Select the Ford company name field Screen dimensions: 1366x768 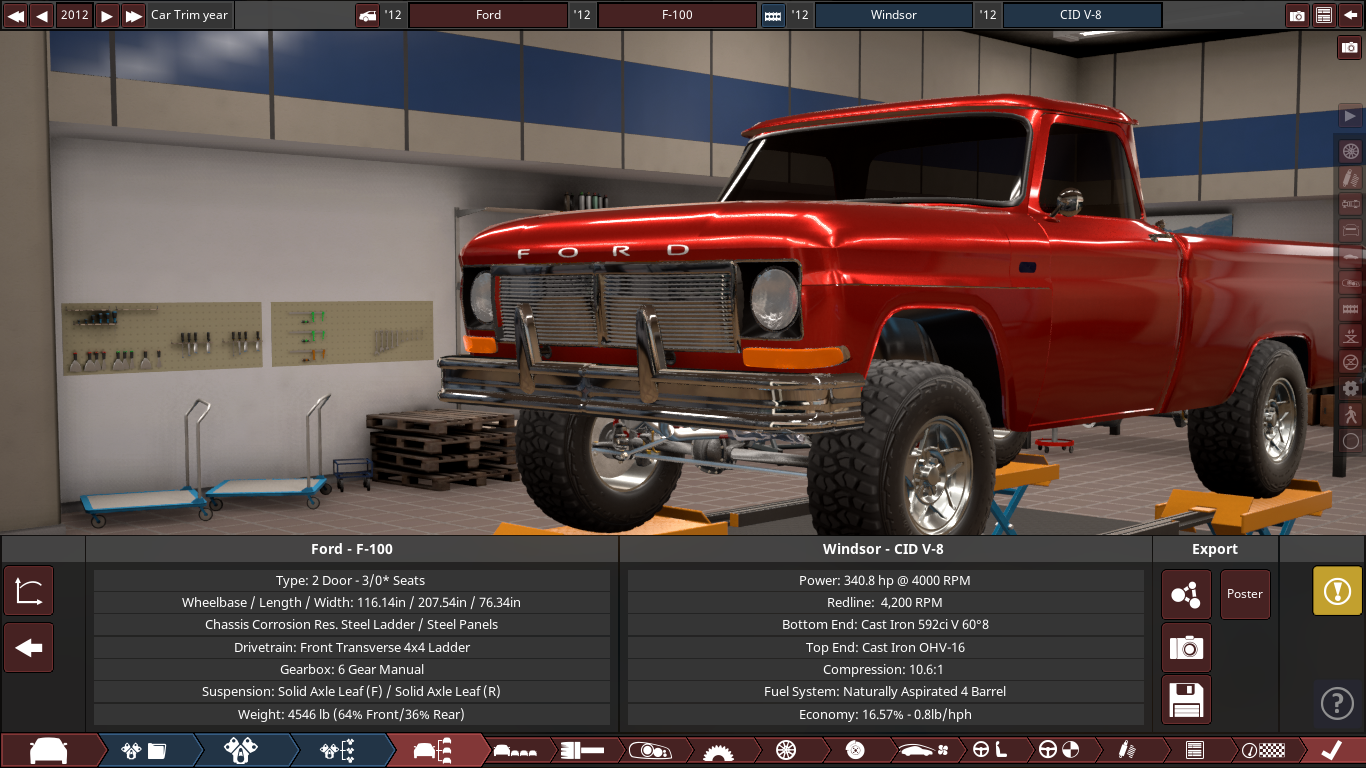[488, 15]
